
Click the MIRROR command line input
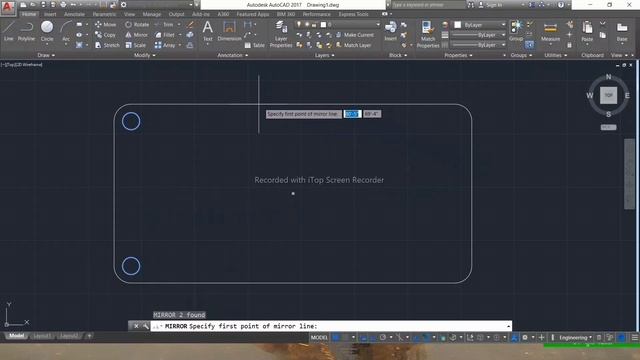(331, 326)
